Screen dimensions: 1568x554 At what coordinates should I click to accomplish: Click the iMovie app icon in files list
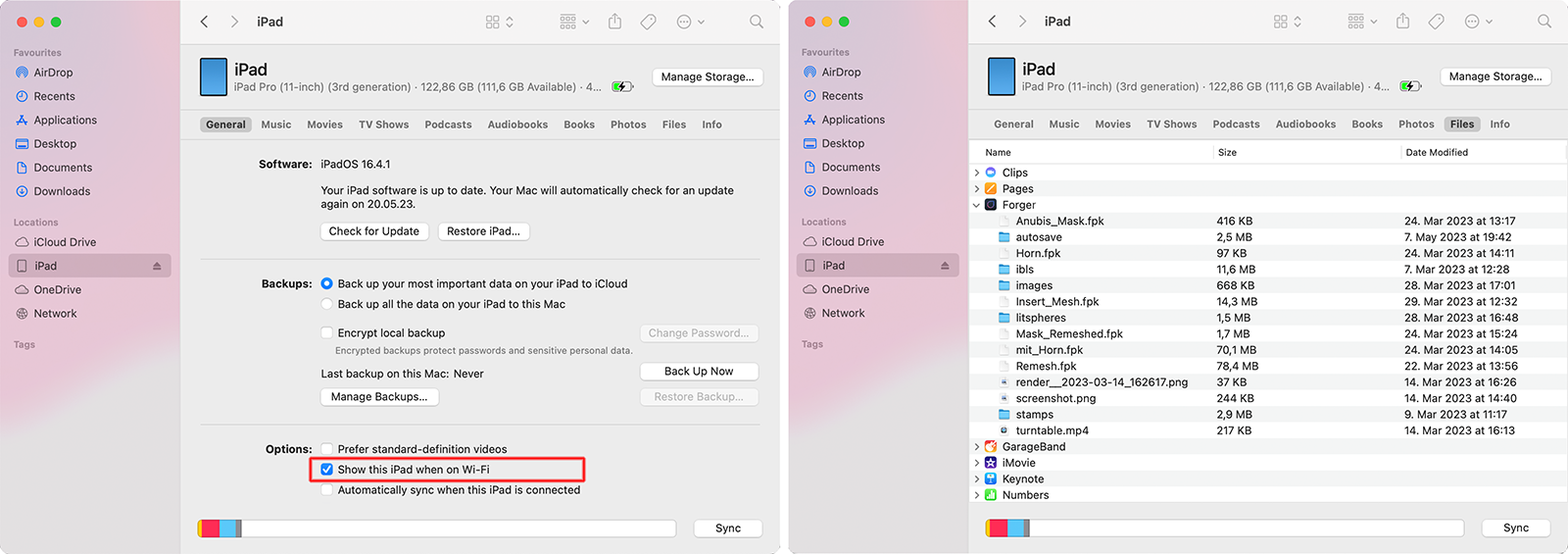991,463
